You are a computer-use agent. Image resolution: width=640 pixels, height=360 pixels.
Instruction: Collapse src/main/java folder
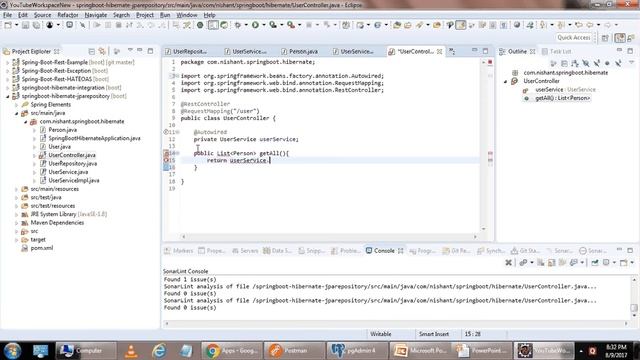click(x=16, y=113)
